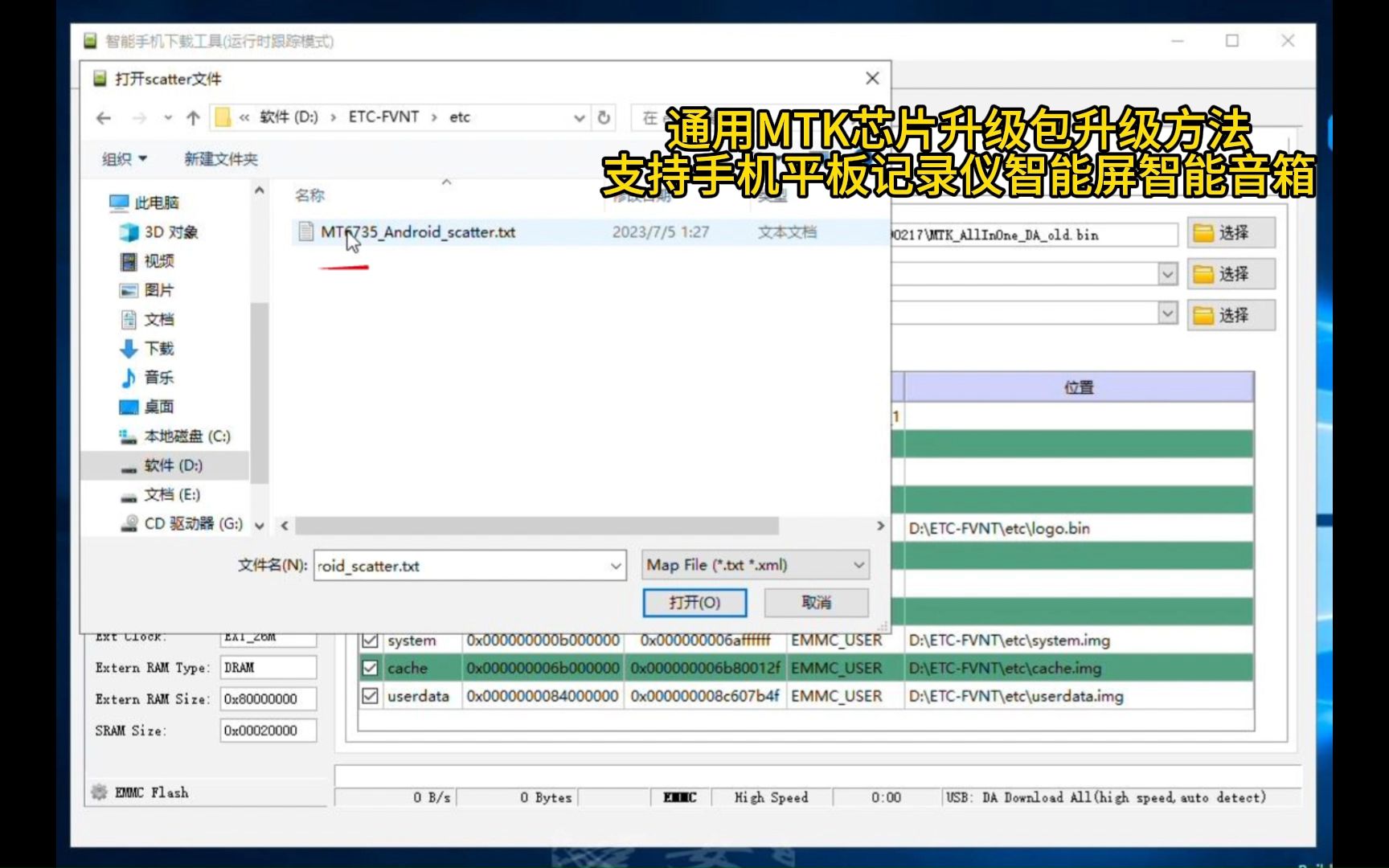Click the sidebar scroll-down arrow
Screen dimensions: 1389x868
[259, 526]
